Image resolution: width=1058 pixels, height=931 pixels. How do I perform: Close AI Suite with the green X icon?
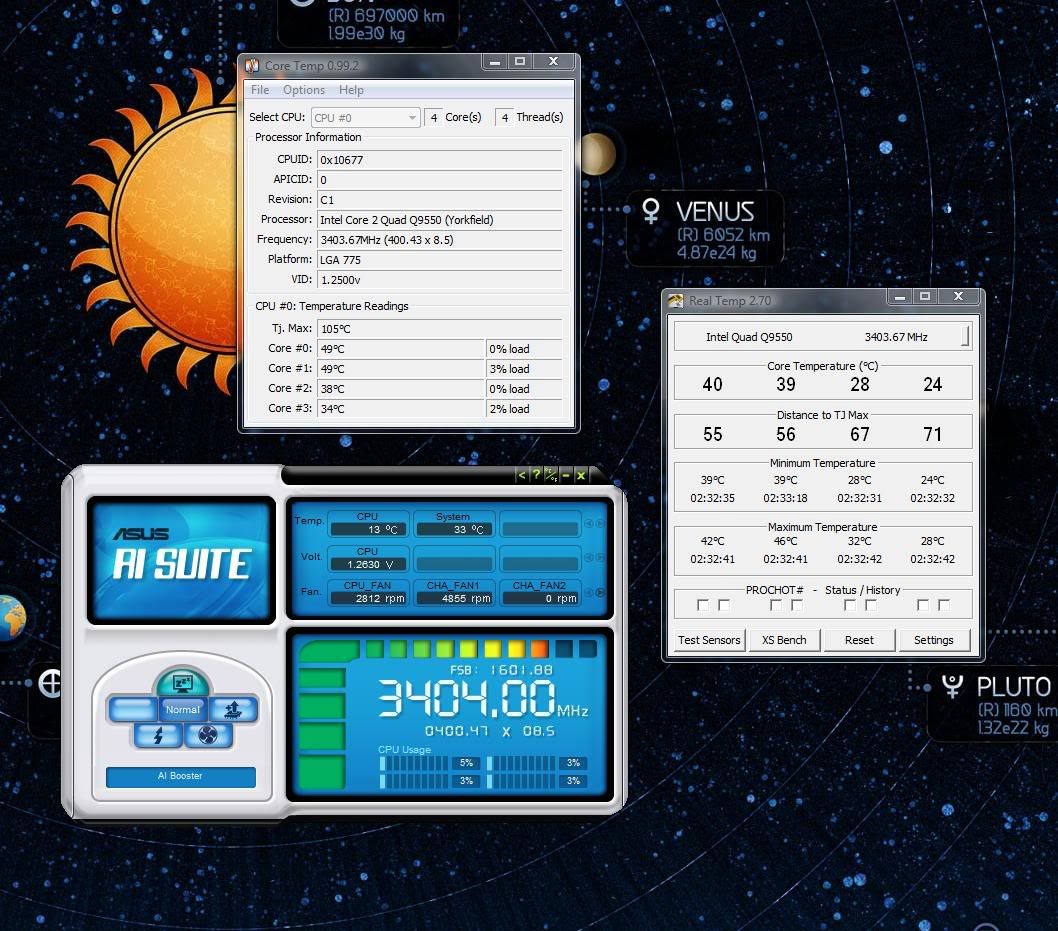[x=581, y=475]
